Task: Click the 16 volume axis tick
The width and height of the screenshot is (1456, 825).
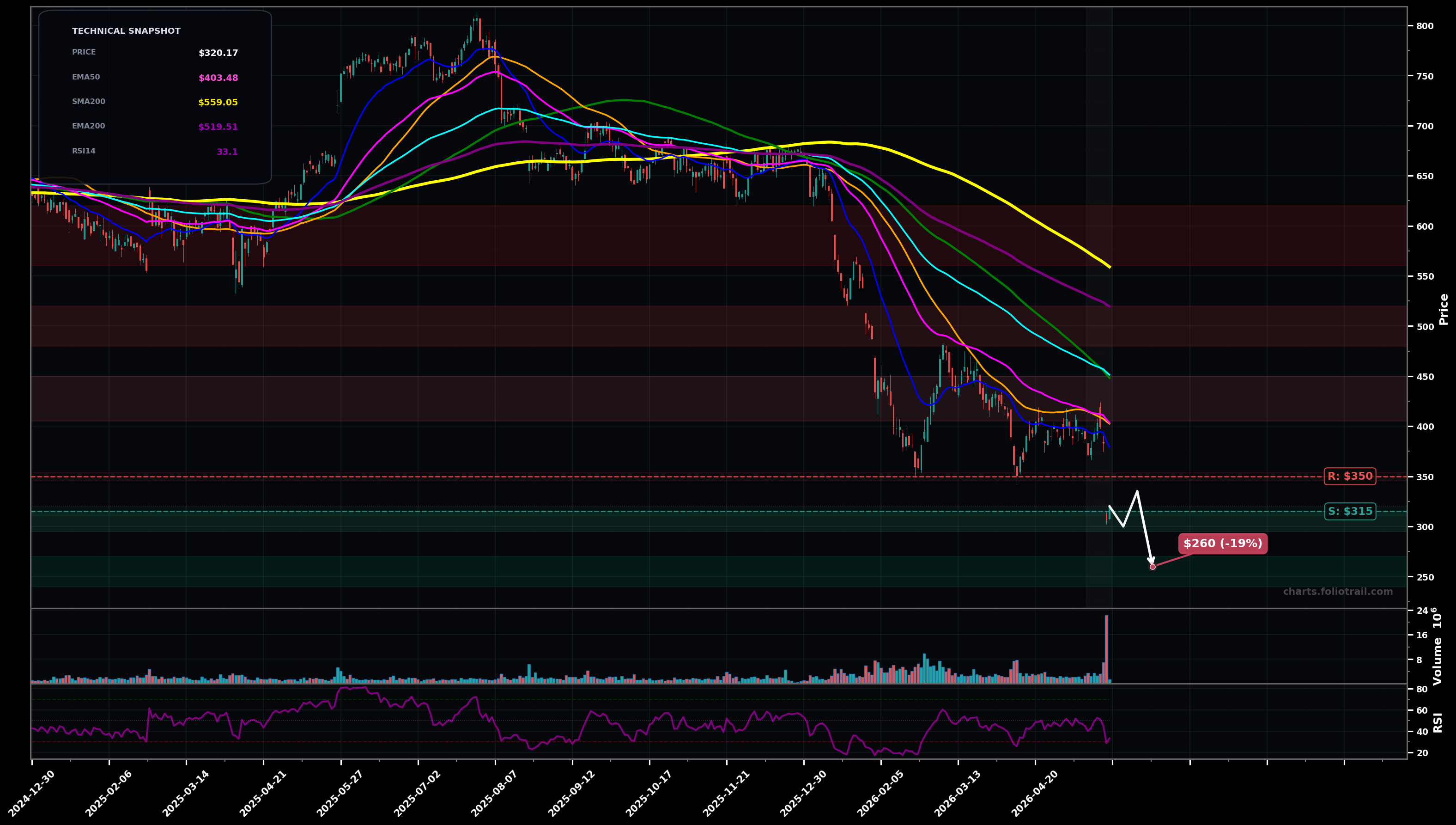Action: pos(1422,635)
